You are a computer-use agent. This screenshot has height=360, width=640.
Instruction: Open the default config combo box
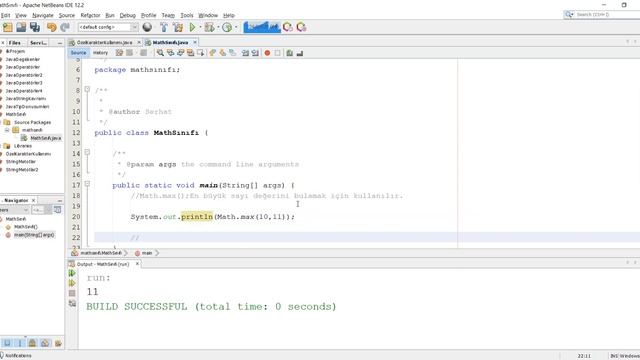pos(108,27)
